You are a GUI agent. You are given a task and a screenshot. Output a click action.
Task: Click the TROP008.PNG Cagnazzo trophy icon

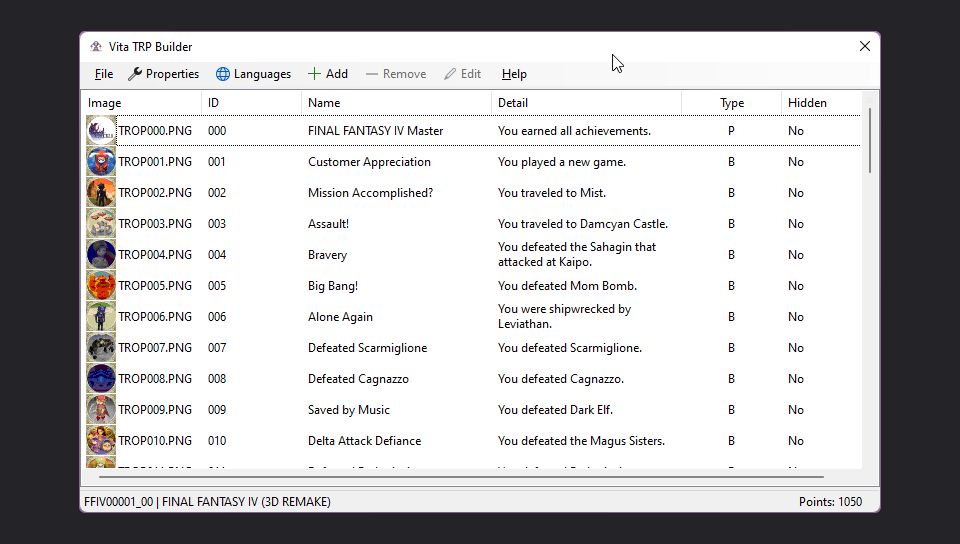pyautogui.click(x=101, y=379)
